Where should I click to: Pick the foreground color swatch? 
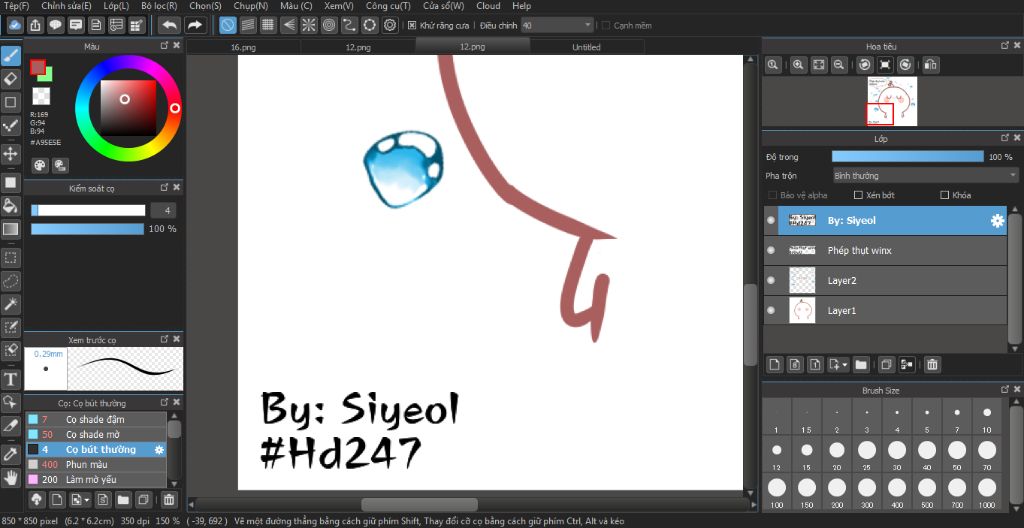click(x=38, y=67)
